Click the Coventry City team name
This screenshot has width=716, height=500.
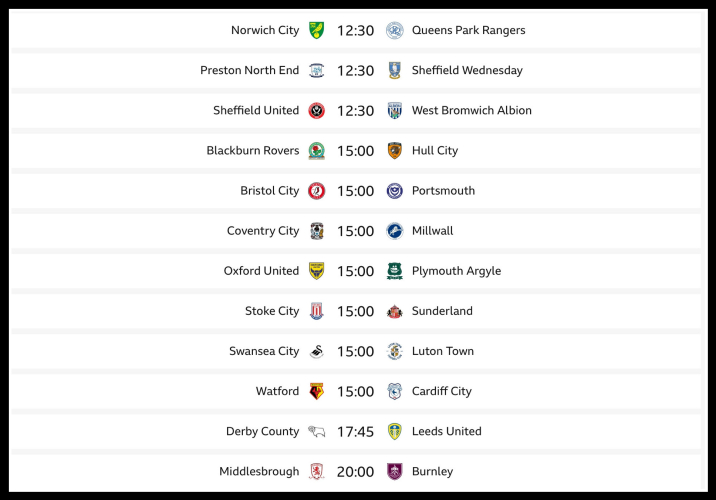262,231
